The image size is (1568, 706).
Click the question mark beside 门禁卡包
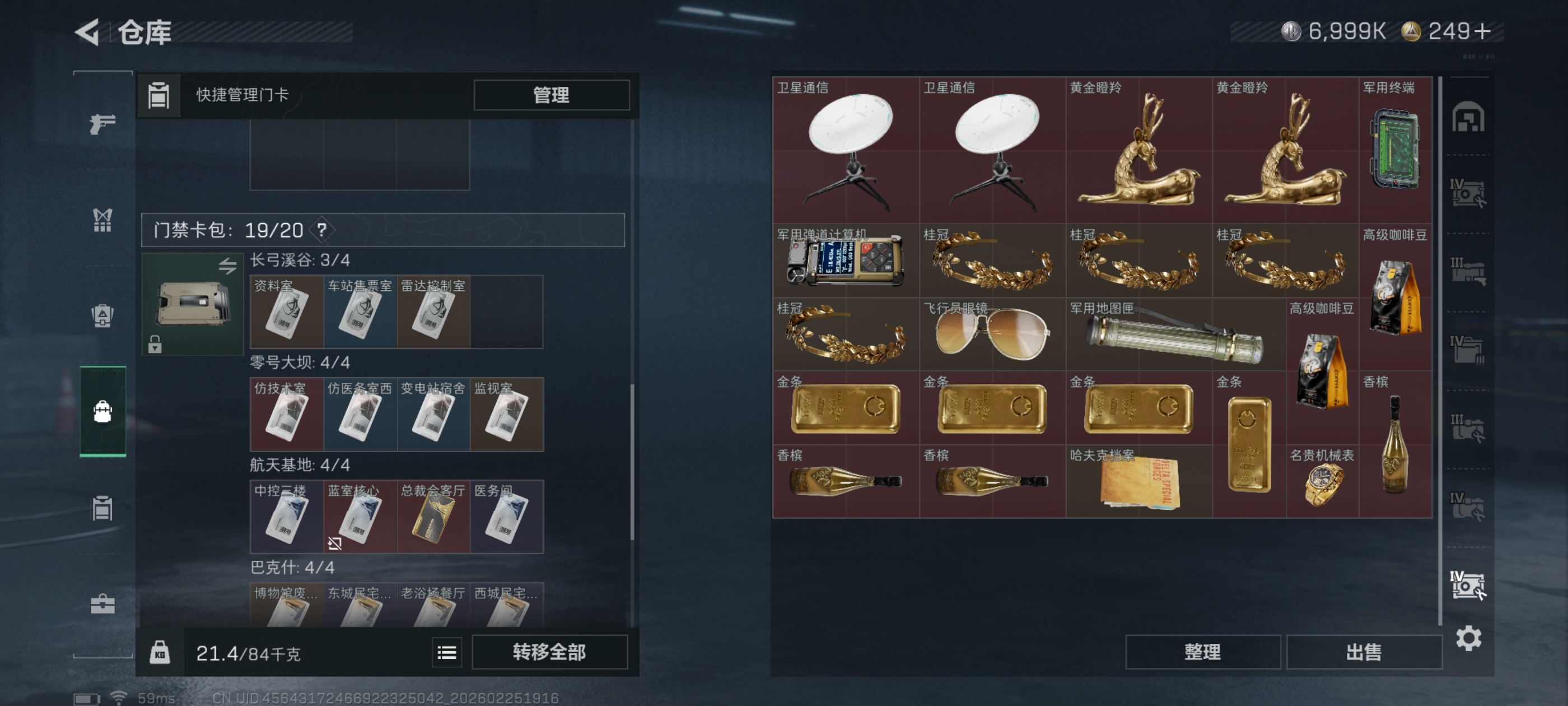321,230
